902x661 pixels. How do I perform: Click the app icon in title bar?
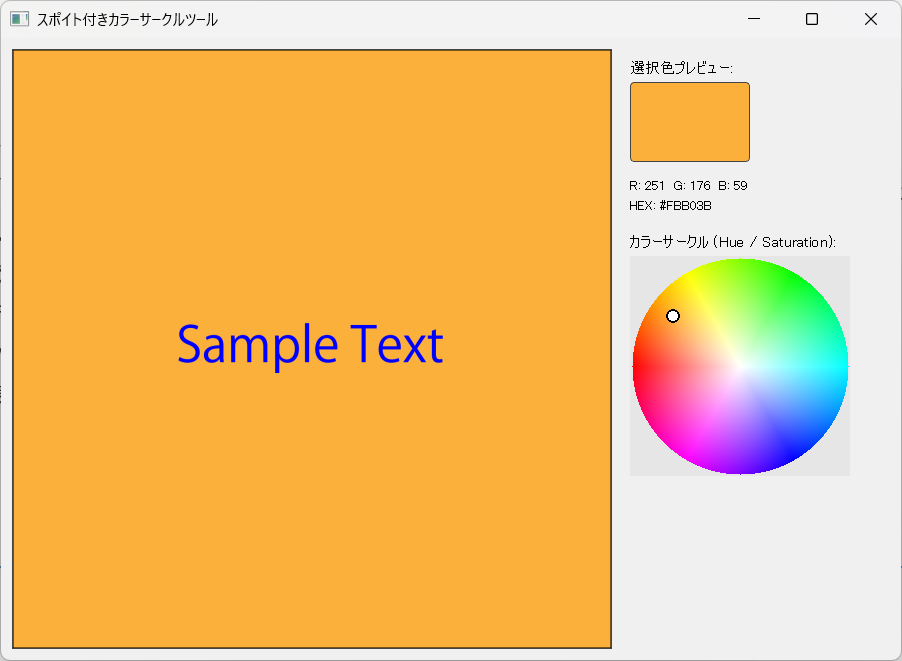(19, 19)
